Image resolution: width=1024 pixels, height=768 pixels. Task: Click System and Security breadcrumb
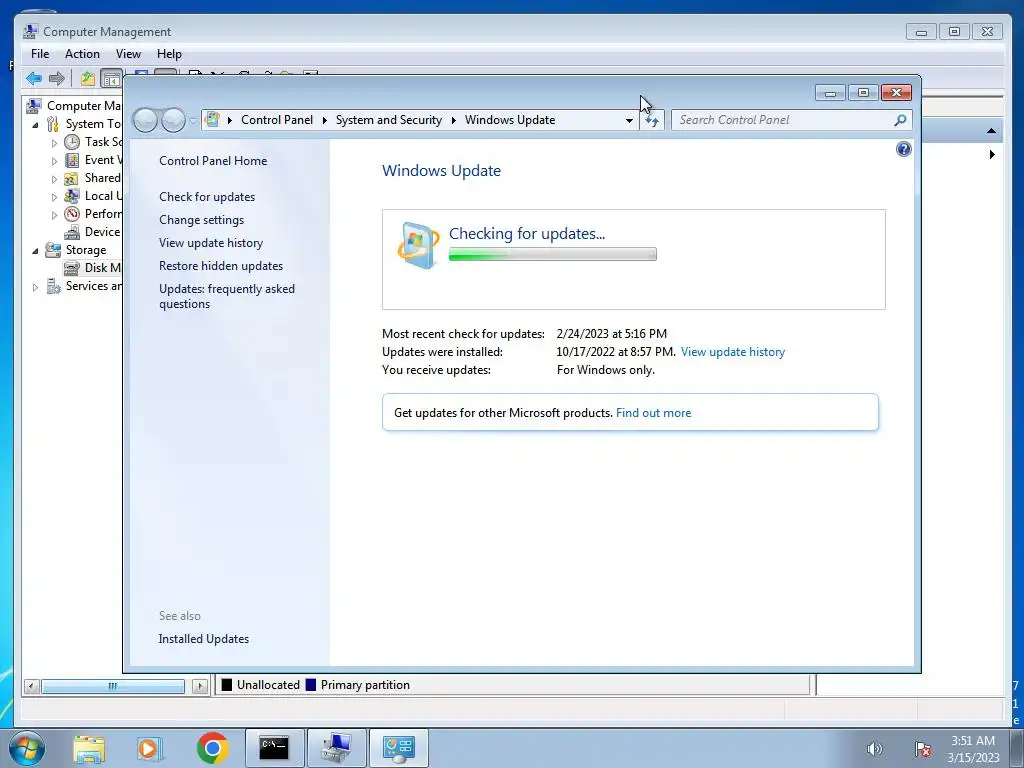[389, 120]
